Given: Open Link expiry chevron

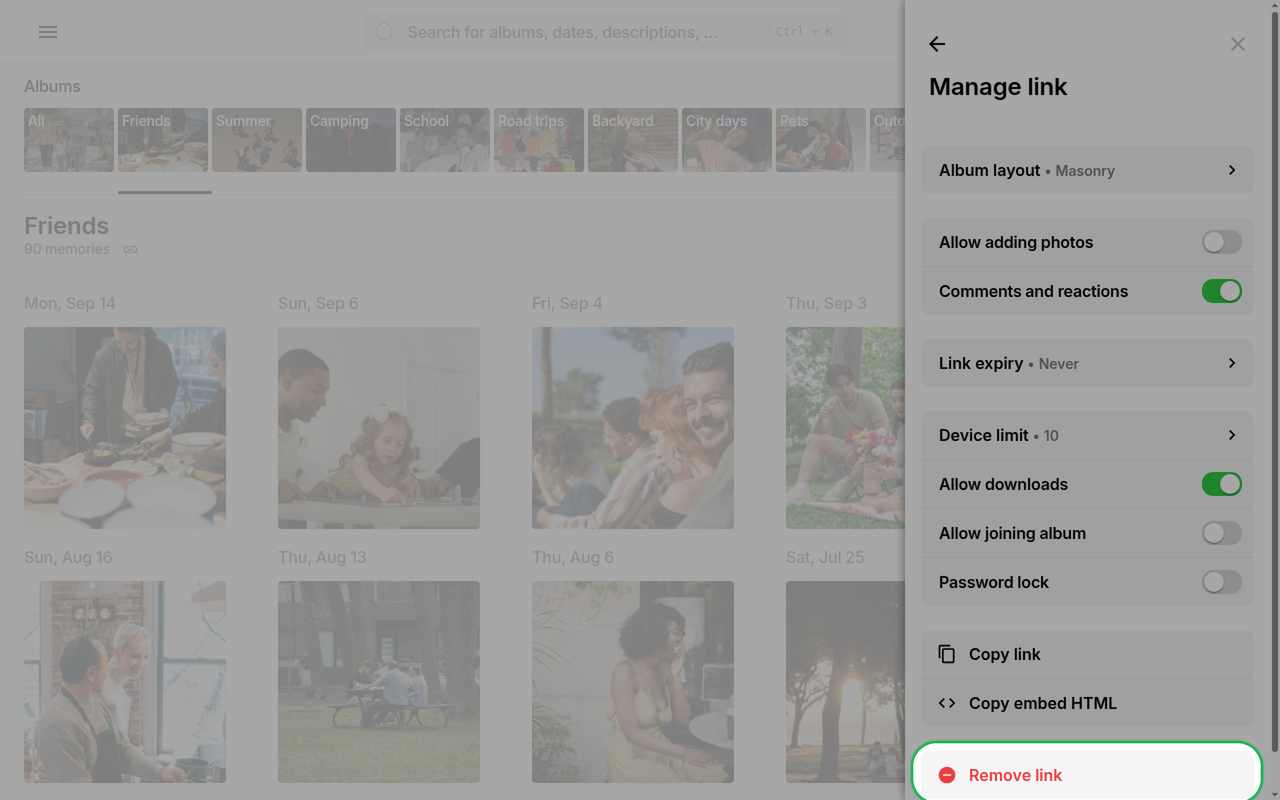Looking at the screenshot, I should [1232, 363].
